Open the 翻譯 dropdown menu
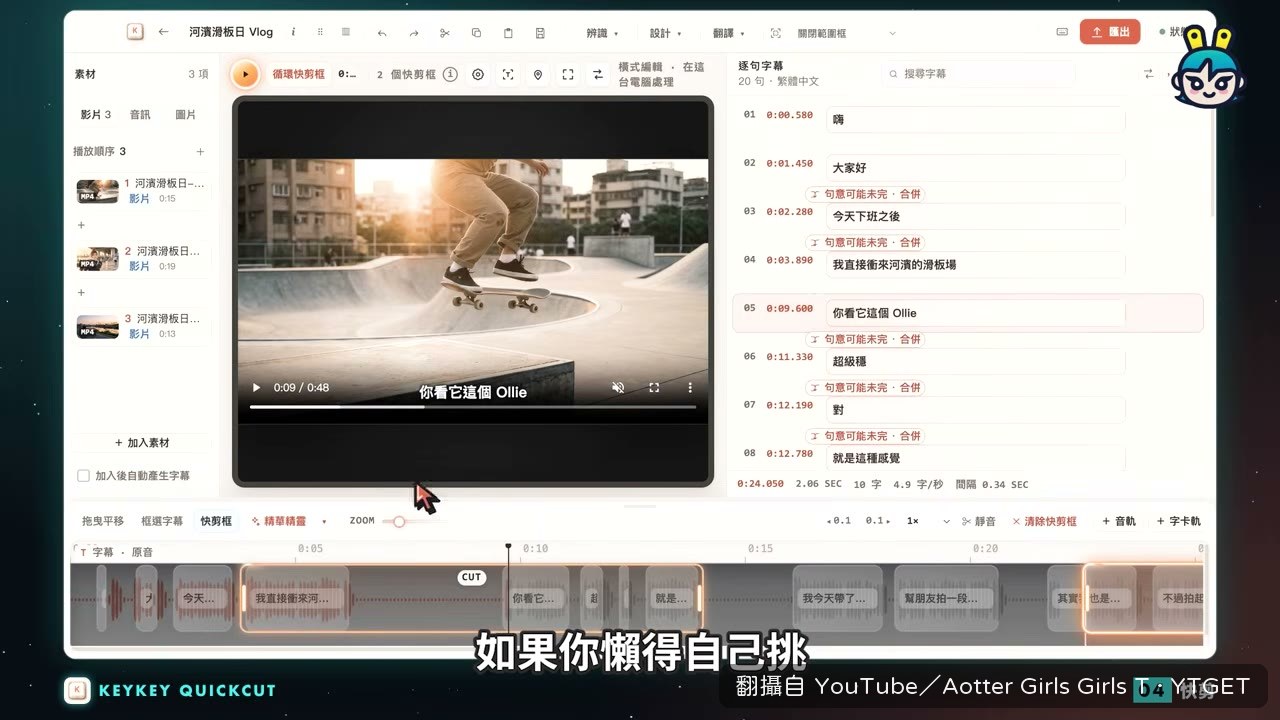 728,33
